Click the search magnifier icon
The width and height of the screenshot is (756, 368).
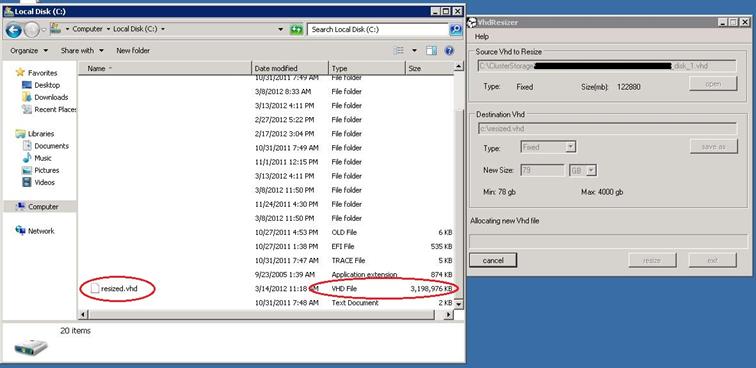pyautogui.click(x=456, y=29)
